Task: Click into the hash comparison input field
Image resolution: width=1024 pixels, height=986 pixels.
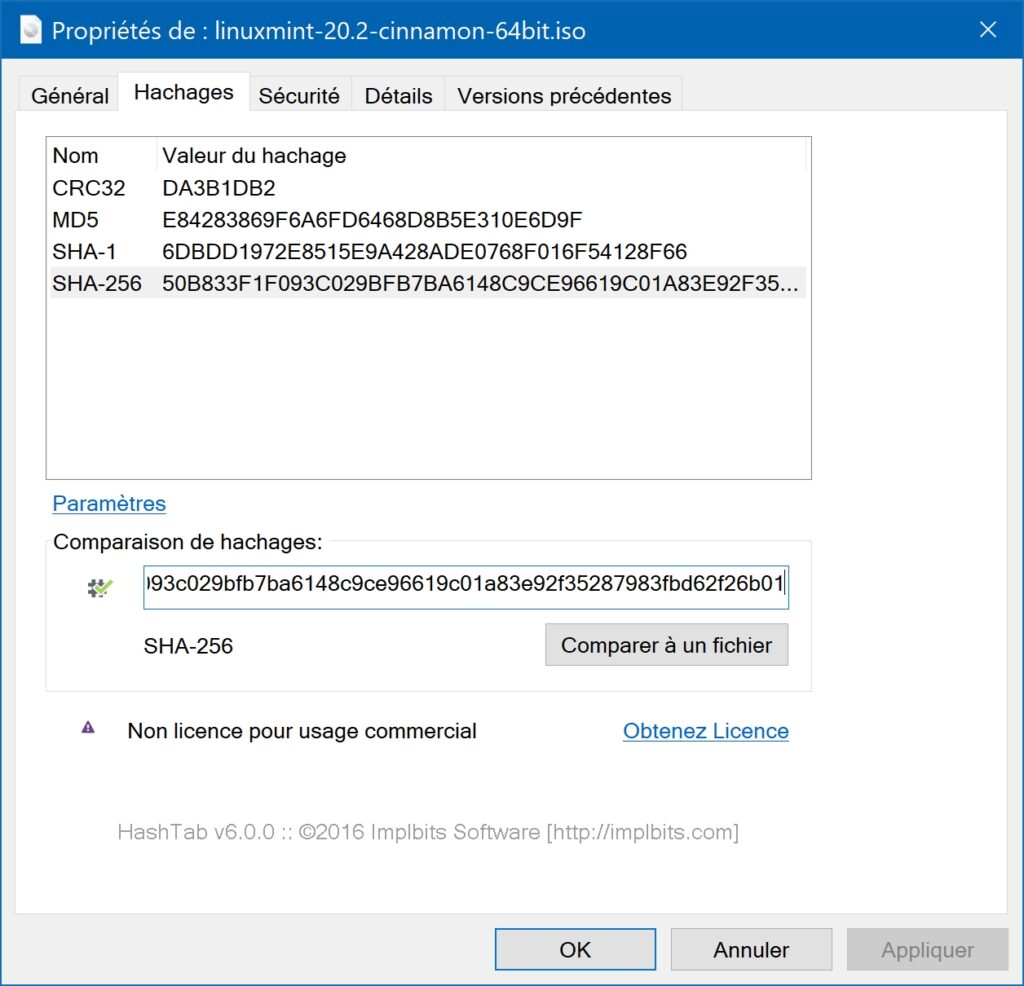Action: click(466, 588)
